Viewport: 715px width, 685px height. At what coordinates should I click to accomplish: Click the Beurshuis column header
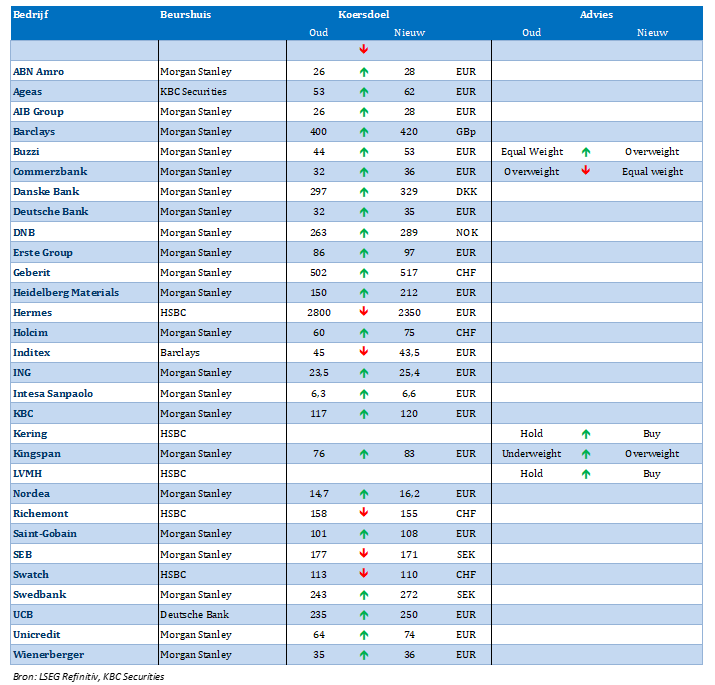[186, 15]
